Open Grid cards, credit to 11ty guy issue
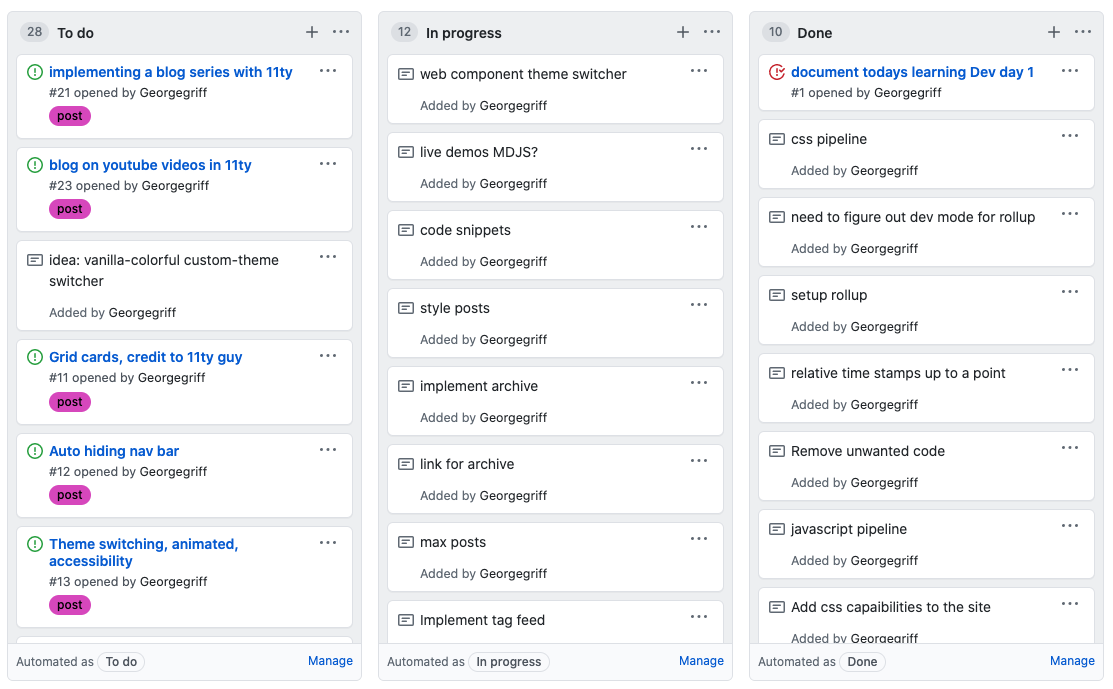The width and height of the screenshot is (1113, 689). (x=145, y=357)
